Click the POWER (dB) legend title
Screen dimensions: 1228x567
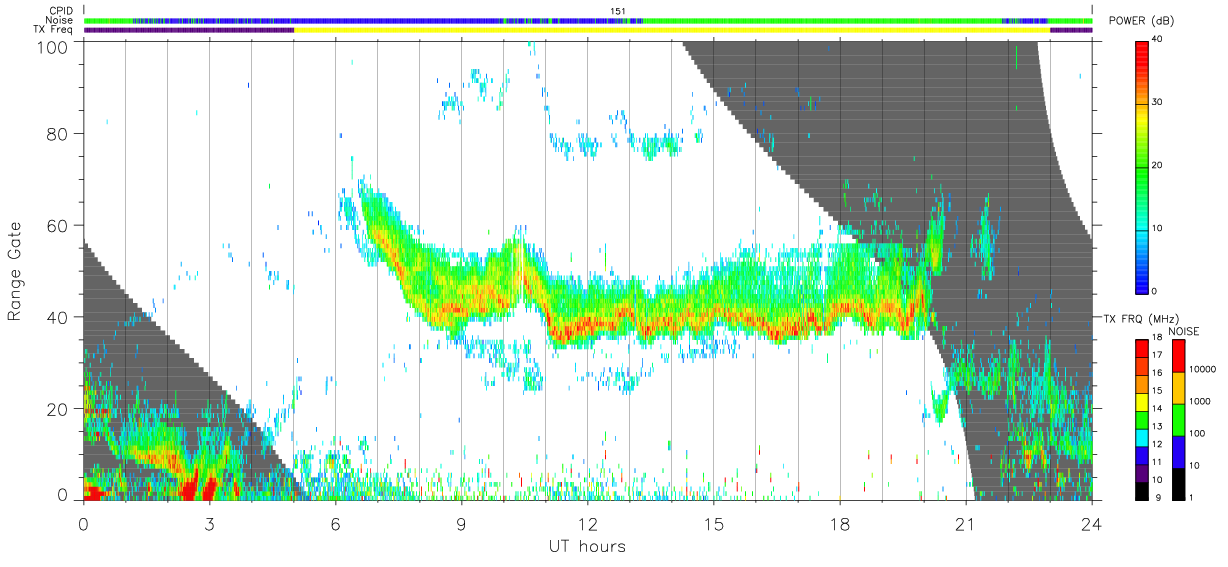1141,21
